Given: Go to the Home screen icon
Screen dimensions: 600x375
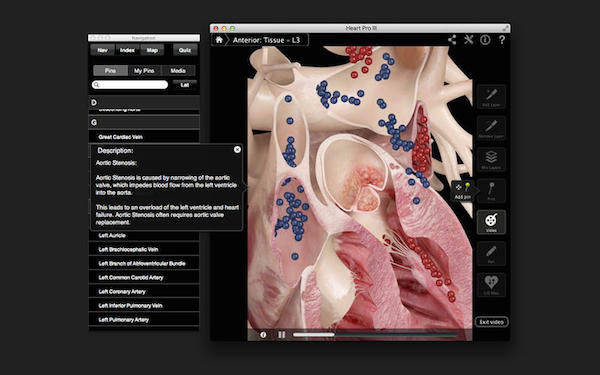Looking at the screenshot, I should pyautogui.click(x=219, y=40).
